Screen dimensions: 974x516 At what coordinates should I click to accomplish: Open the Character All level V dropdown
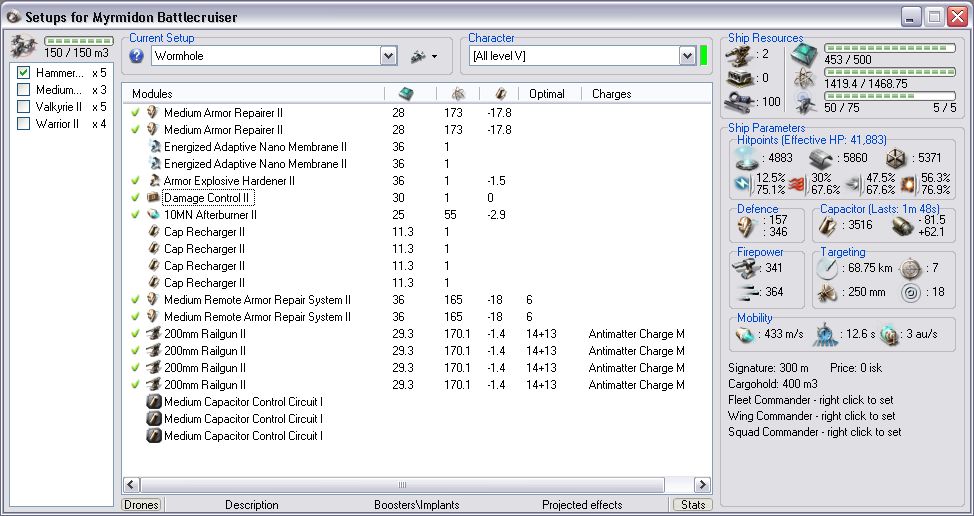[687, 56]
